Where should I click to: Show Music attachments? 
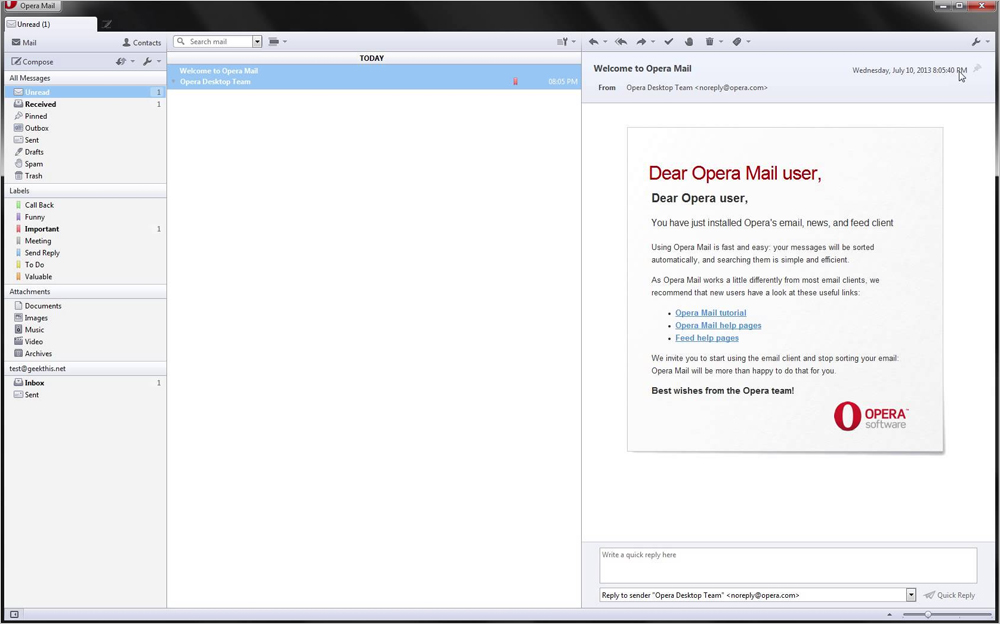click(x=85, y=329)
